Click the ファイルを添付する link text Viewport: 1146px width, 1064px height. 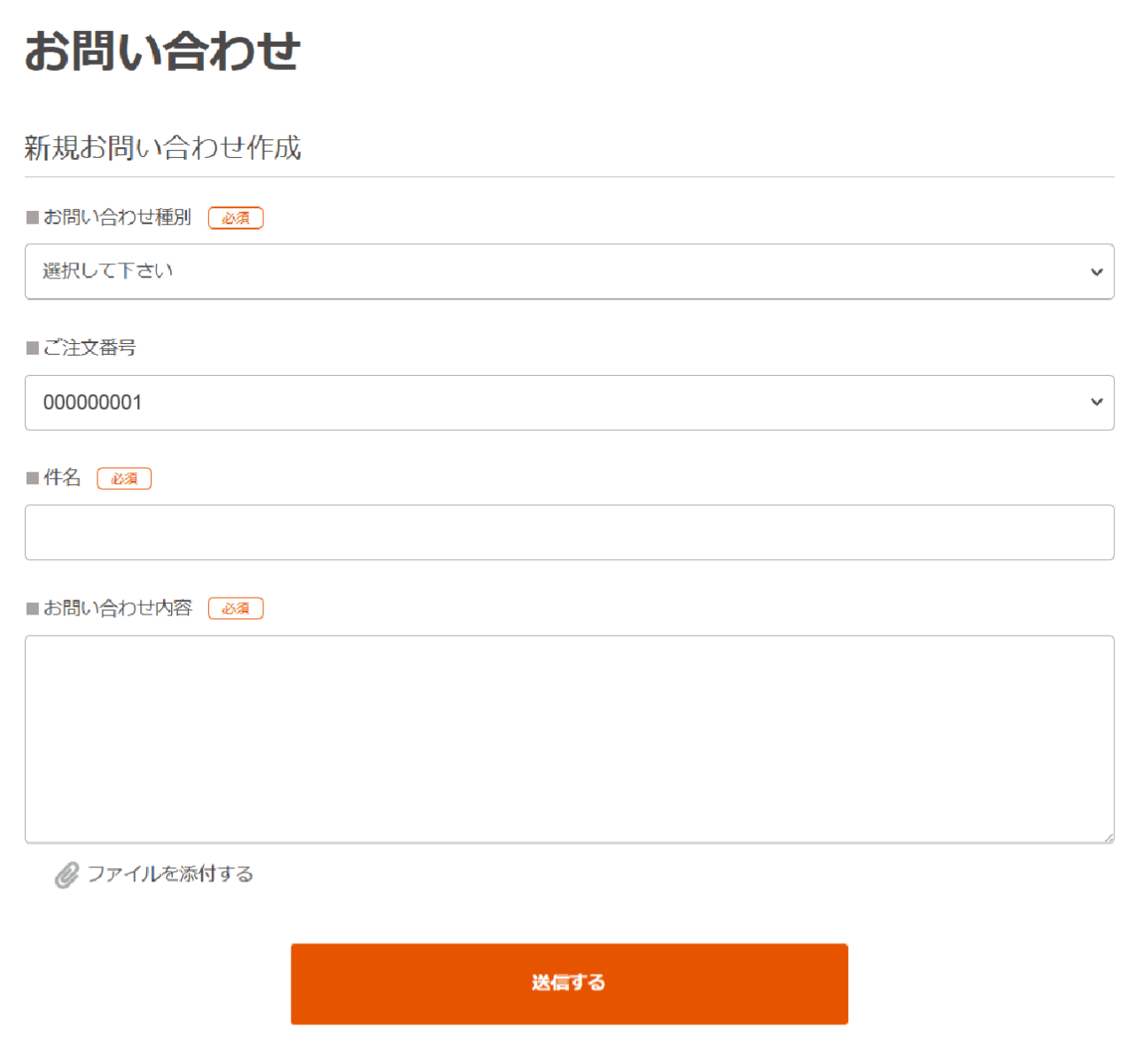tap(170, 874)
